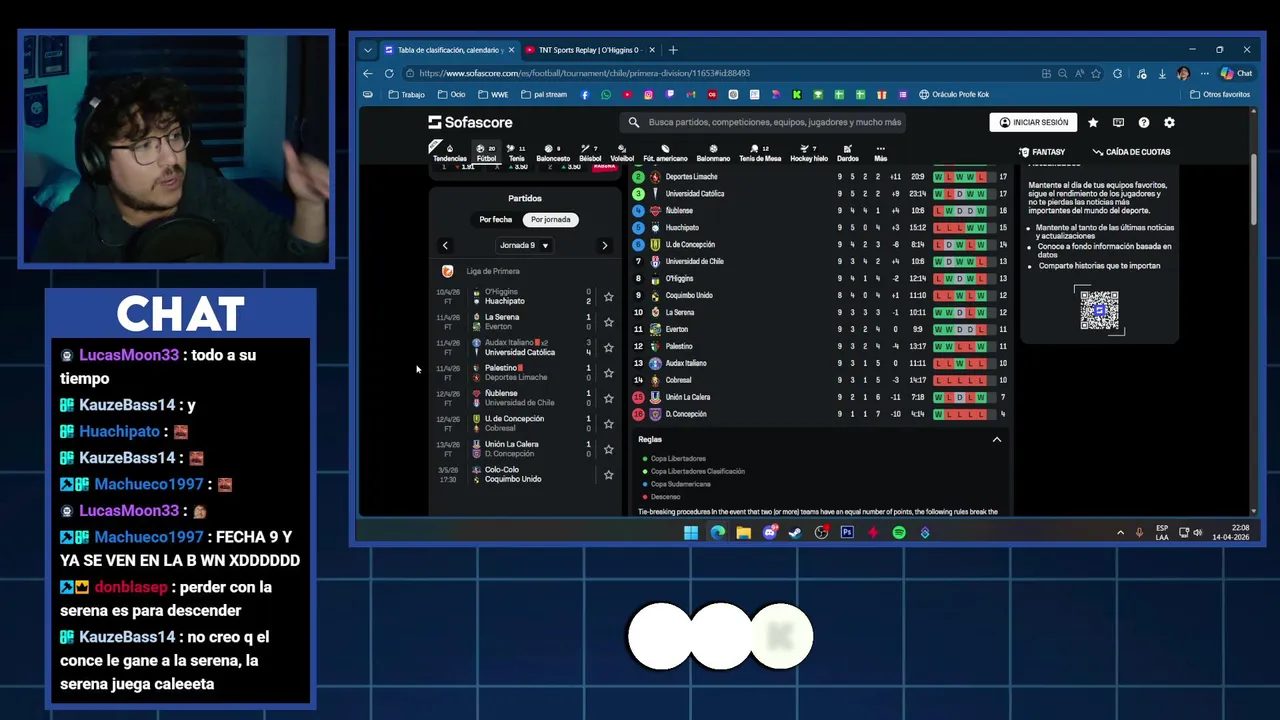Open the Facebook bookmark icon
This screenshot has width=1280, height=720.
585,95
